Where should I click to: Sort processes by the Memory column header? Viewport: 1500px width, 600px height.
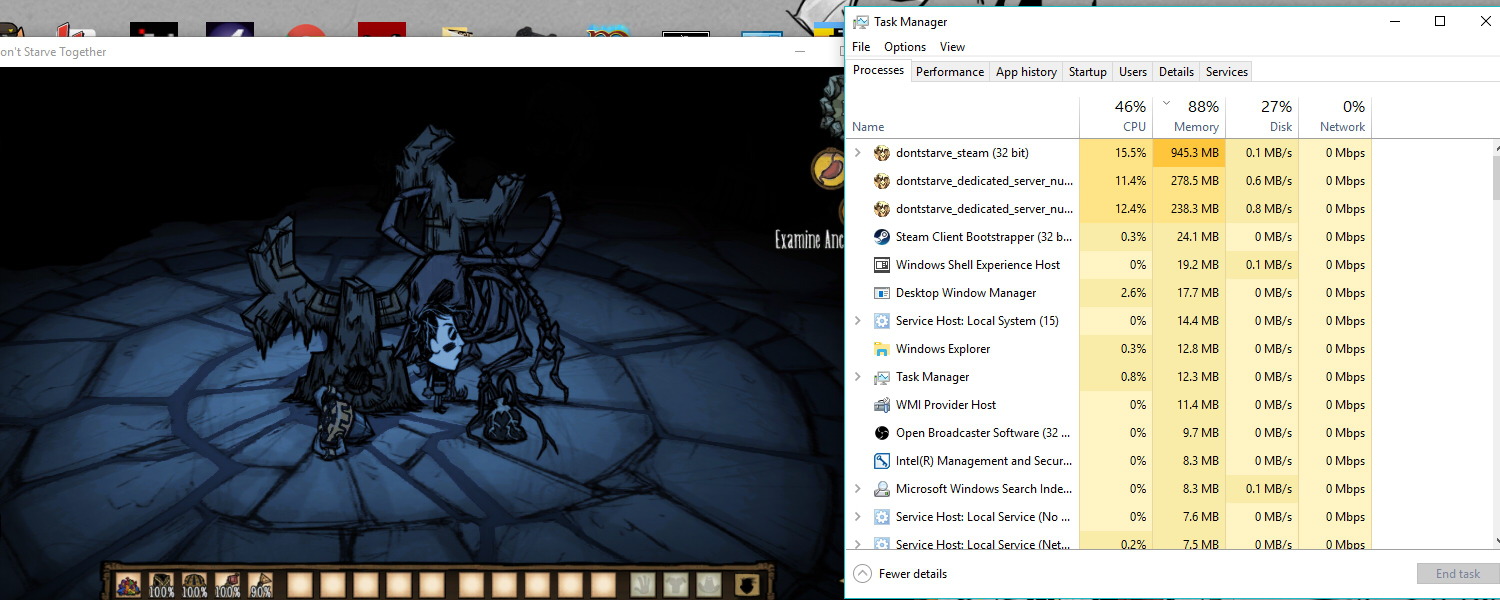(1189, 116)
